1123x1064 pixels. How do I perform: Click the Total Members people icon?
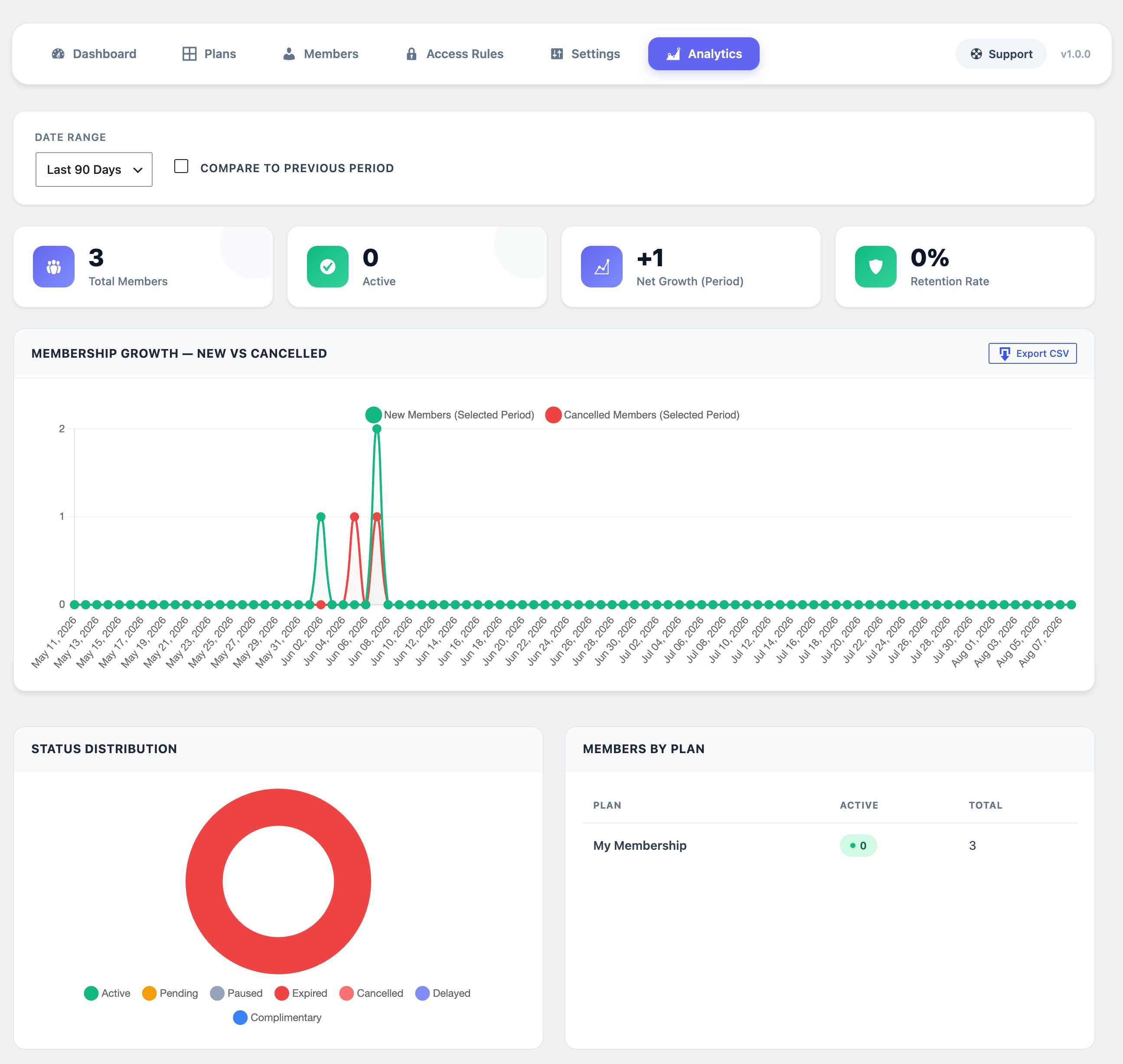54,267
